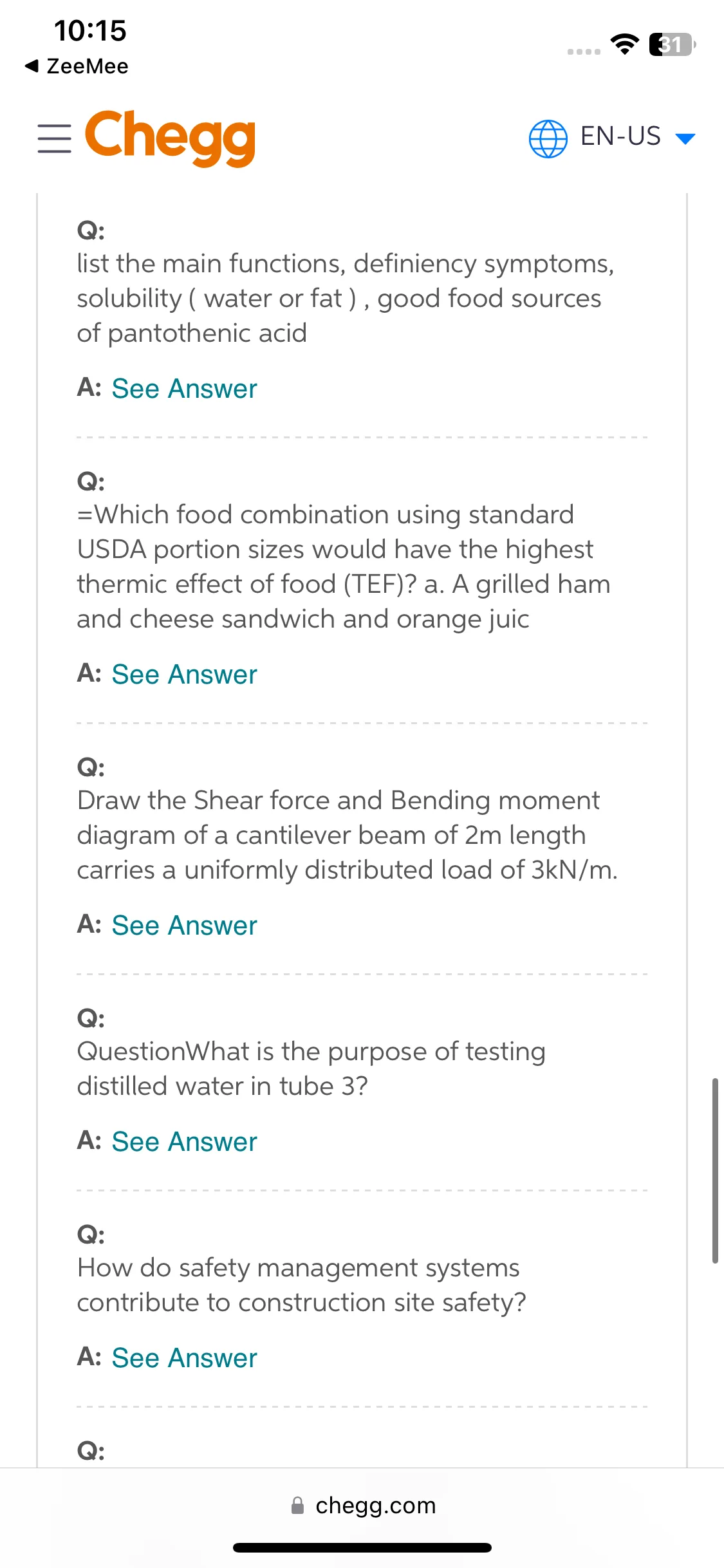Image resolution: width=724 pixels, height=1568 pixels.
Task: Expand the EN-US dropdown arrow
Action: click(x=685, y=138)
